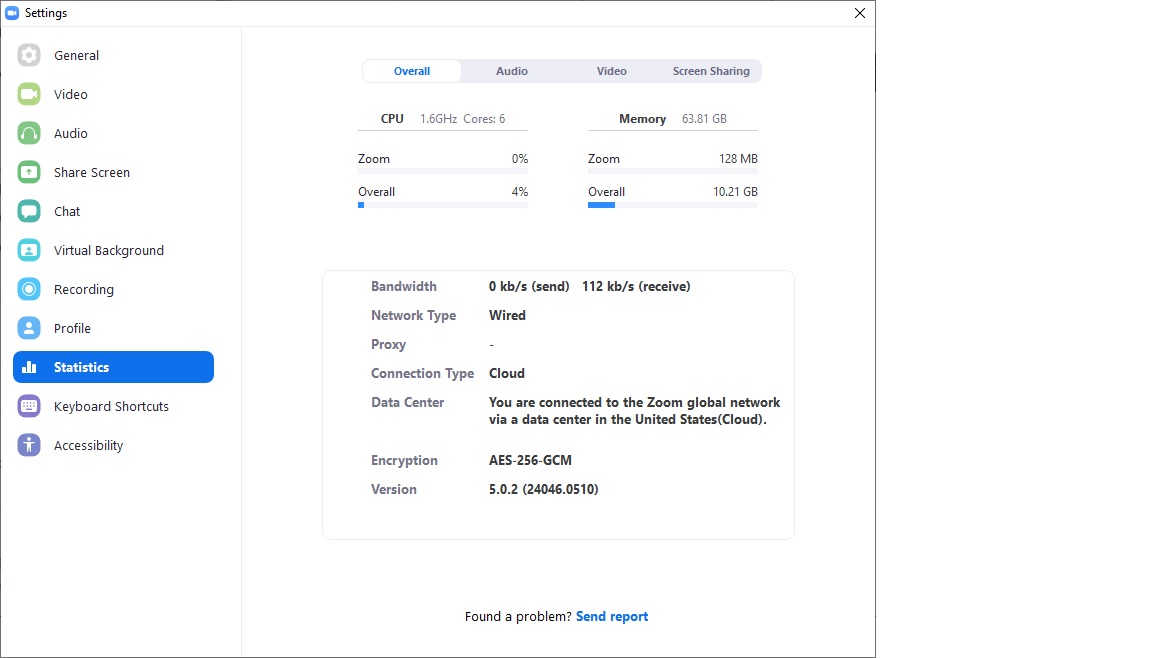This screenshot has width=1152, height=658.
Task: Close the Settings window
Action: coord(859,13)
